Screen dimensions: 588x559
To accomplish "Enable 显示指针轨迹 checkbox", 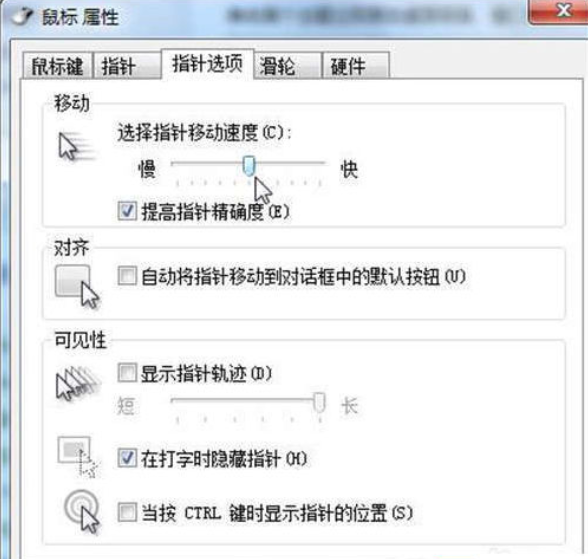I will coord(127,373).
